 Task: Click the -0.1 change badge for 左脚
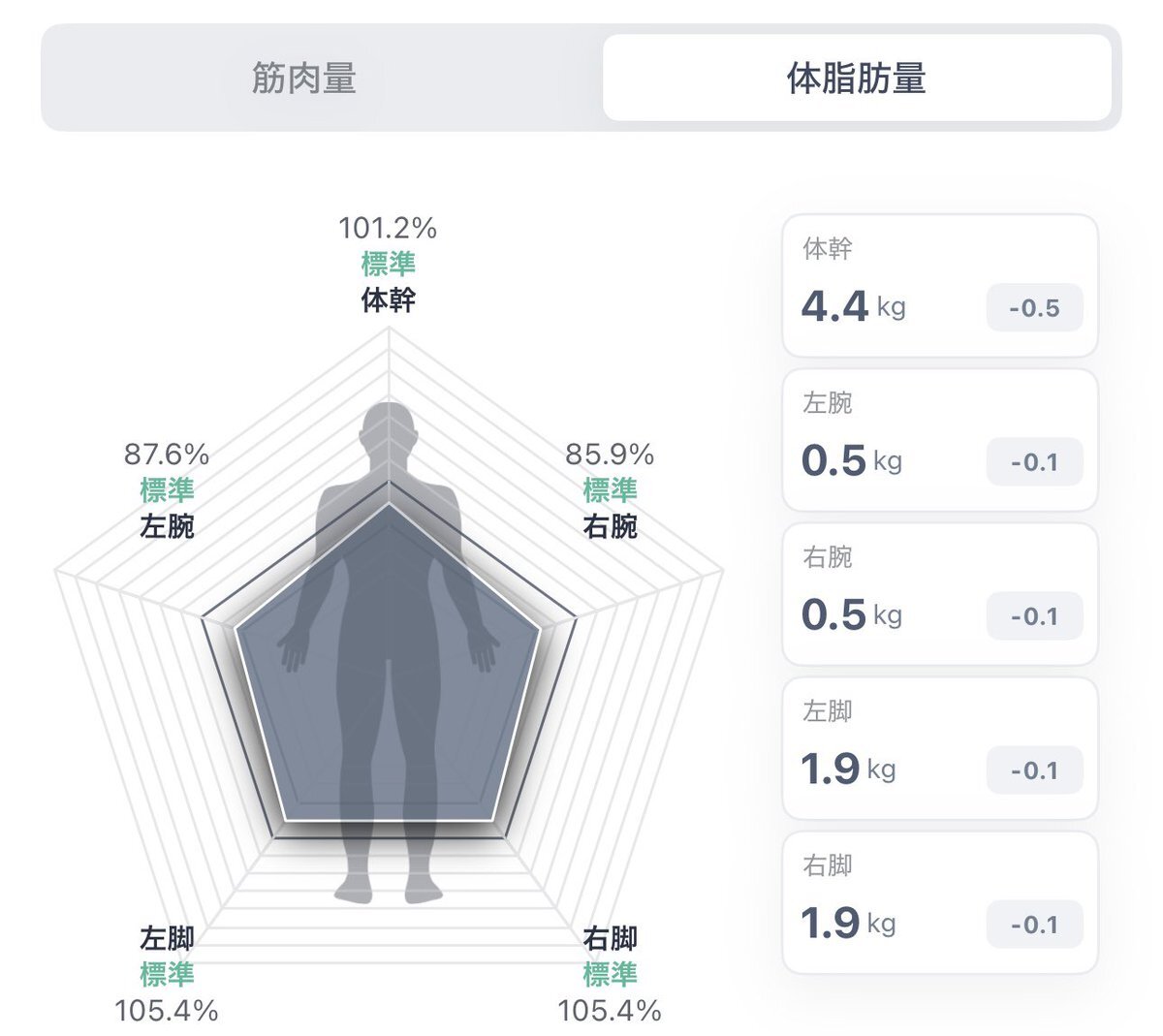pyautogui.click(x=1034, y=770)
